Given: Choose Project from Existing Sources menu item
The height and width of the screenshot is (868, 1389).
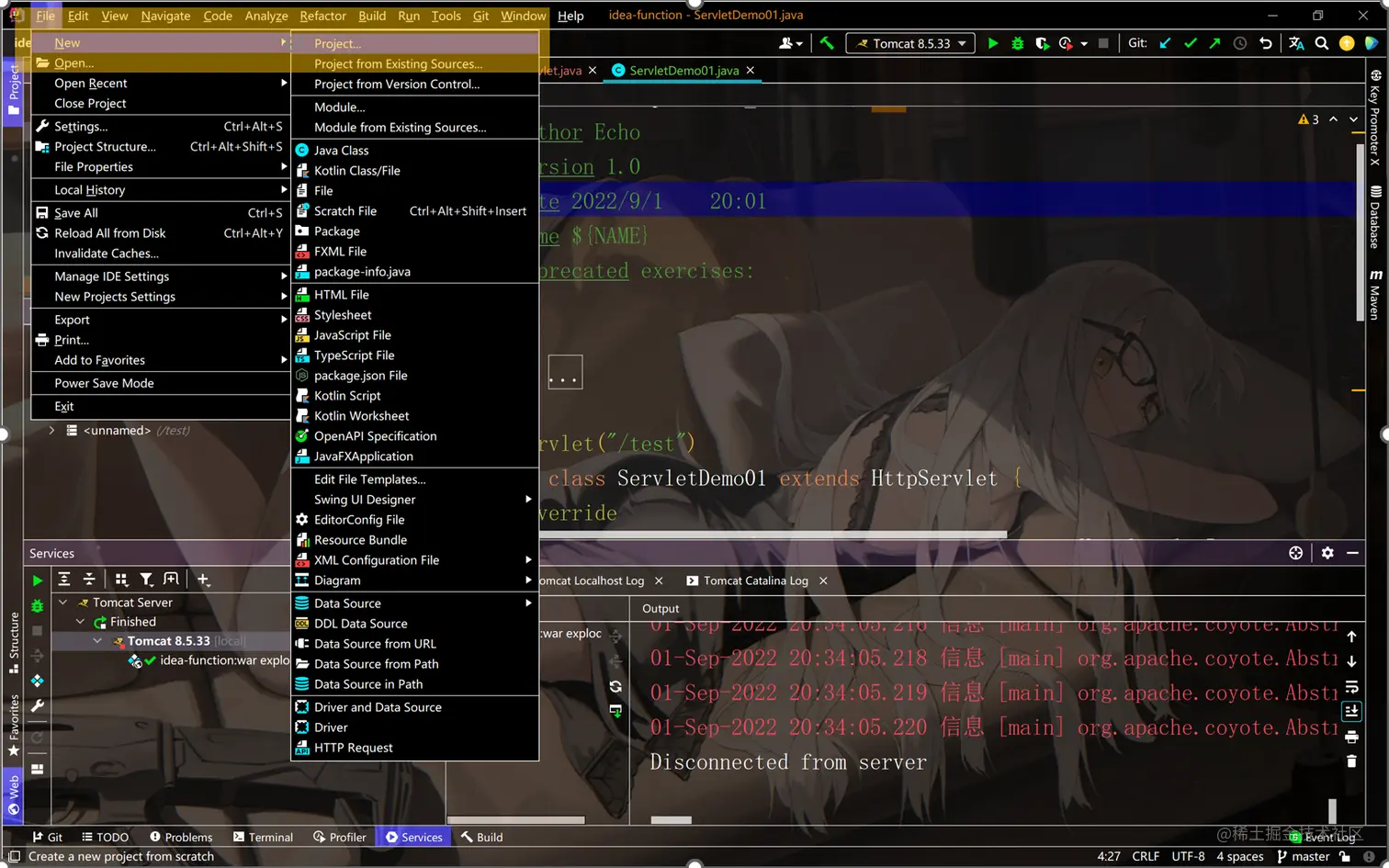Looking at the screenshot, I should (x=414, y=64).
